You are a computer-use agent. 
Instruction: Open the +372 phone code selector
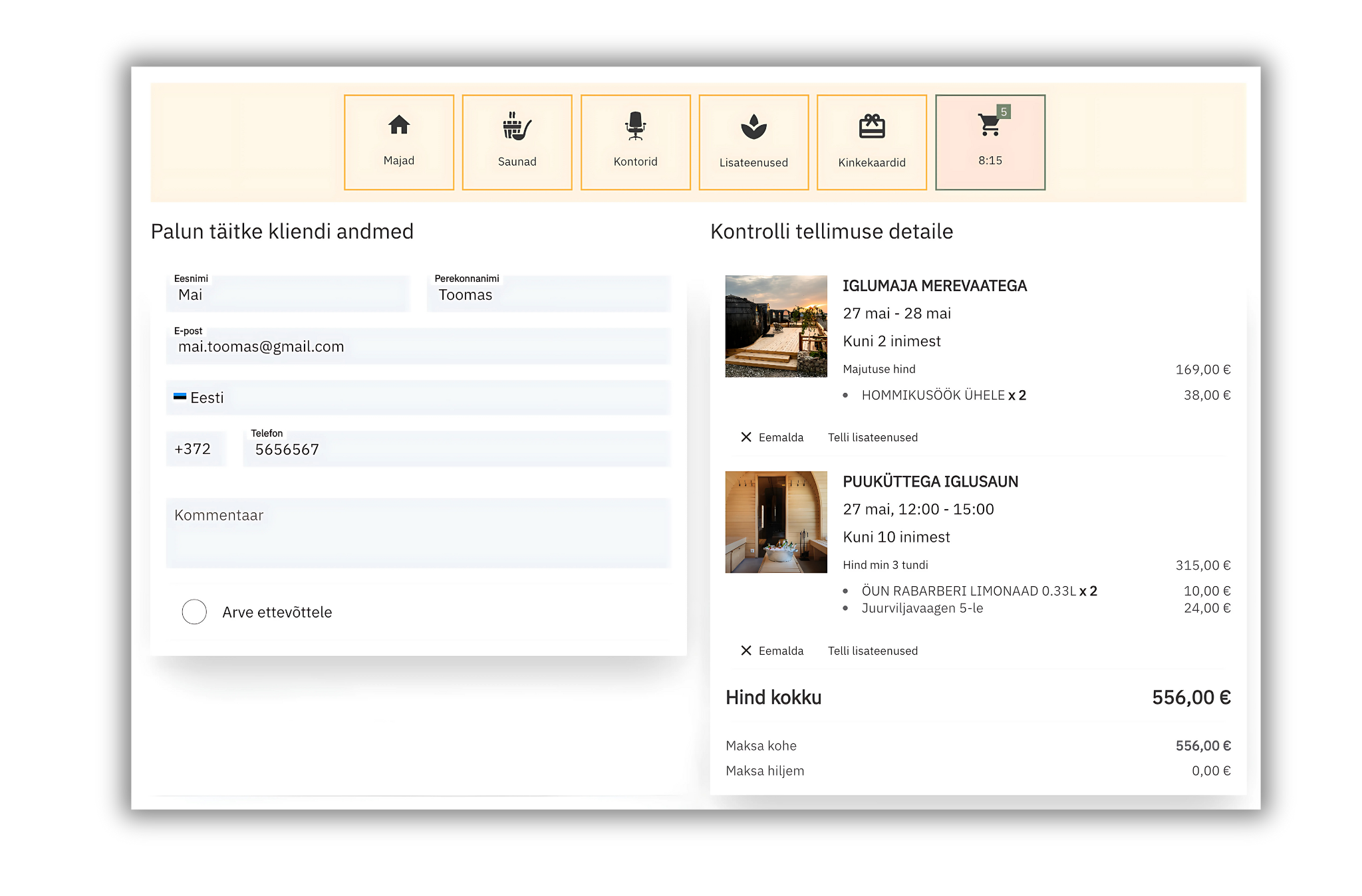[196, 449]
